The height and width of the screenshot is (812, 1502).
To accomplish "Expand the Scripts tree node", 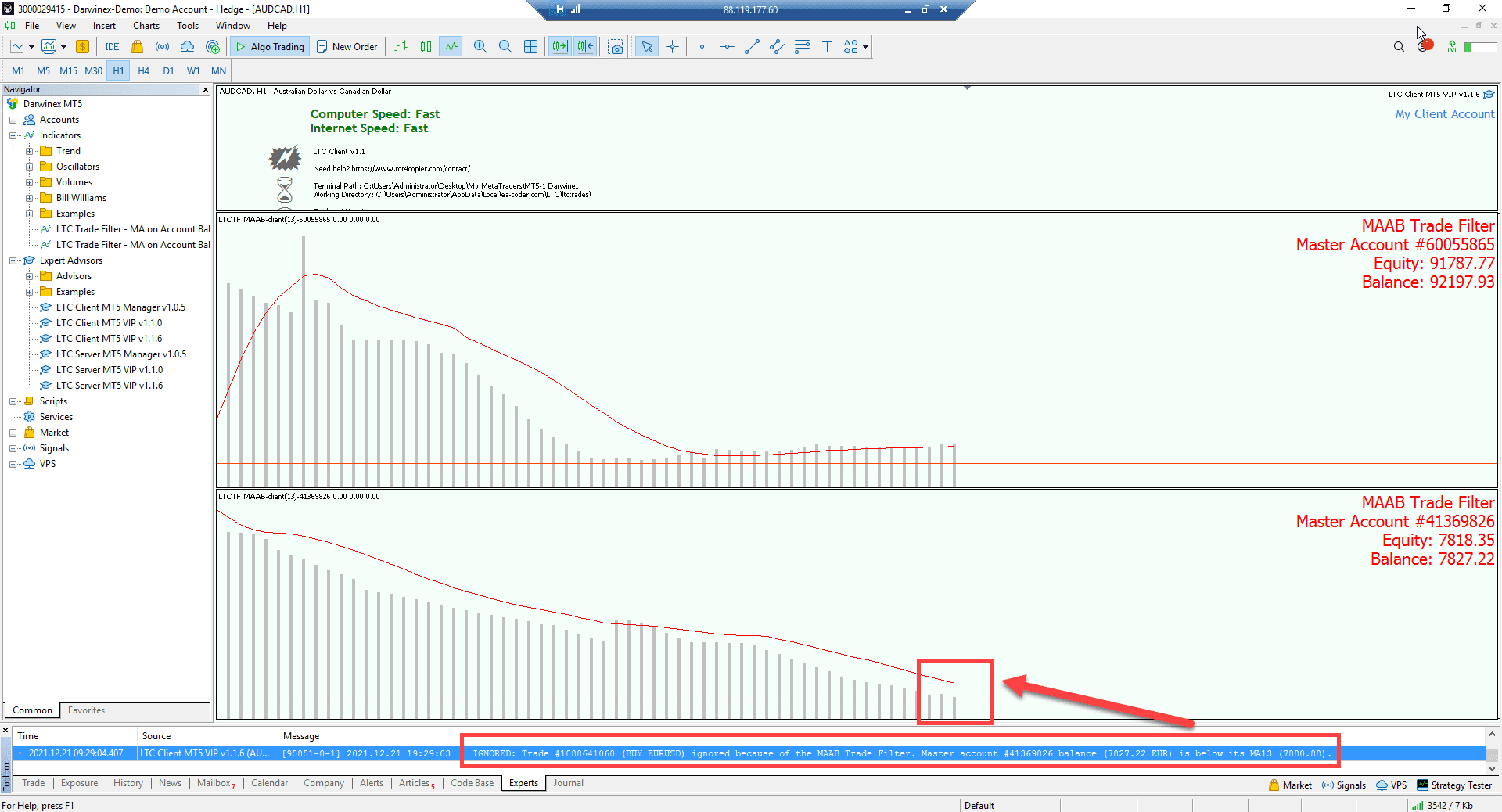I will 13,401.
